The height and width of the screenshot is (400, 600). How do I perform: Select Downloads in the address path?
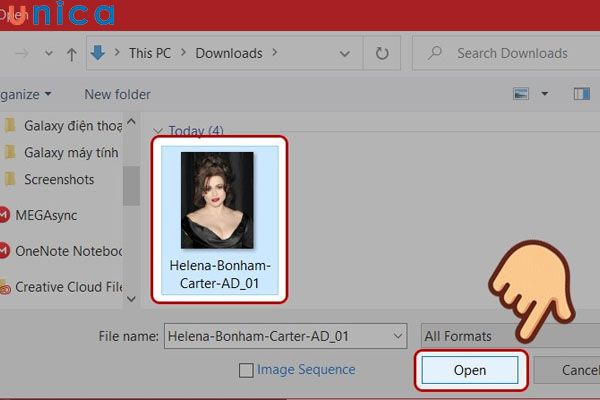229,53
